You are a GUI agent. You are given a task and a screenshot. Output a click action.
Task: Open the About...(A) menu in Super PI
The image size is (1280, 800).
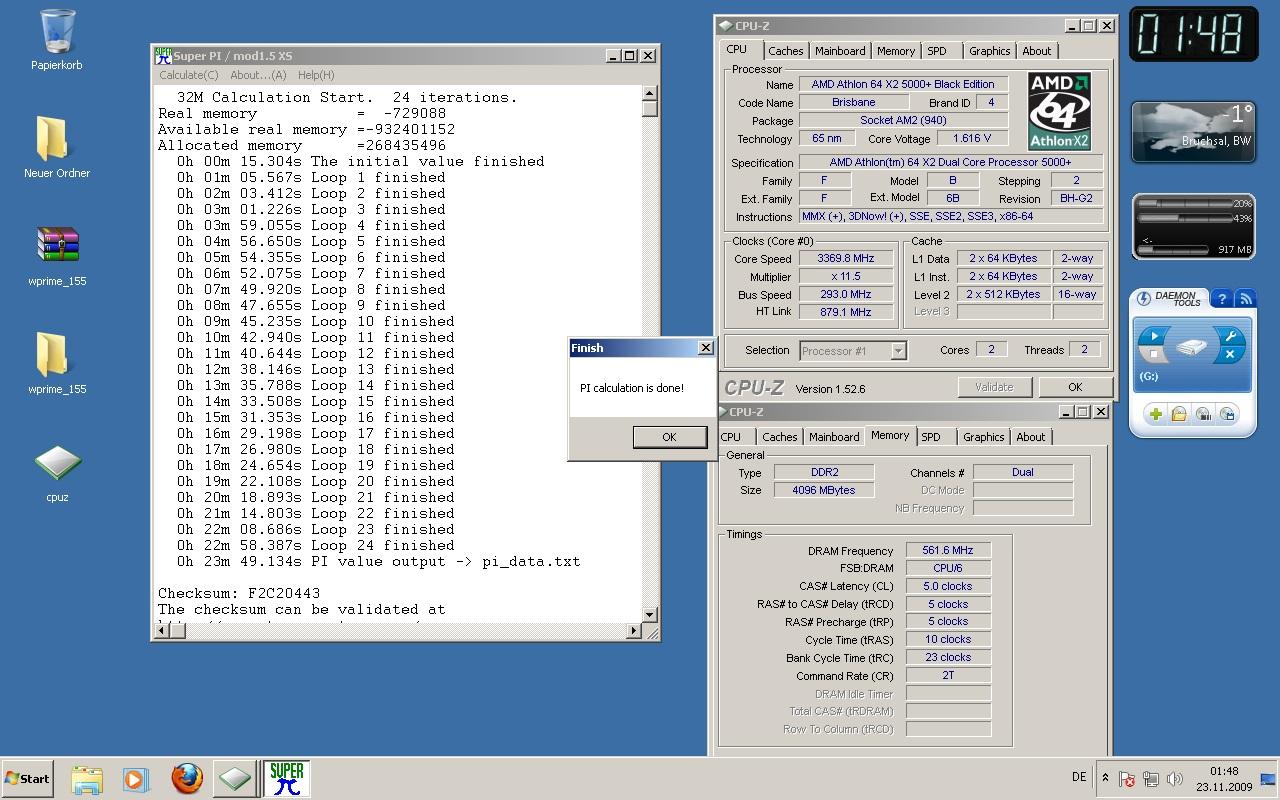coord(258,75)
